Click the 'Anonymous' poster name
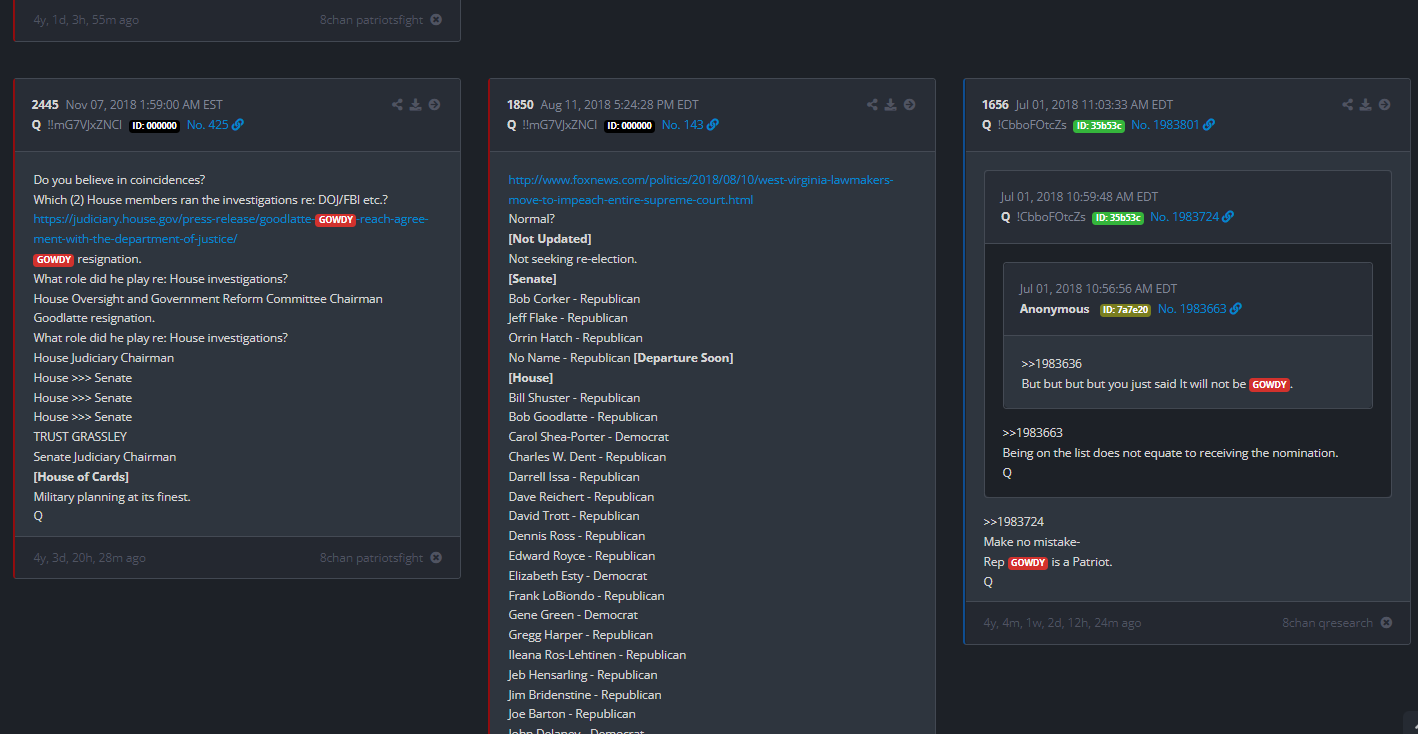Viewport: 1418px width, 734px height. (x=1054, y=309)
